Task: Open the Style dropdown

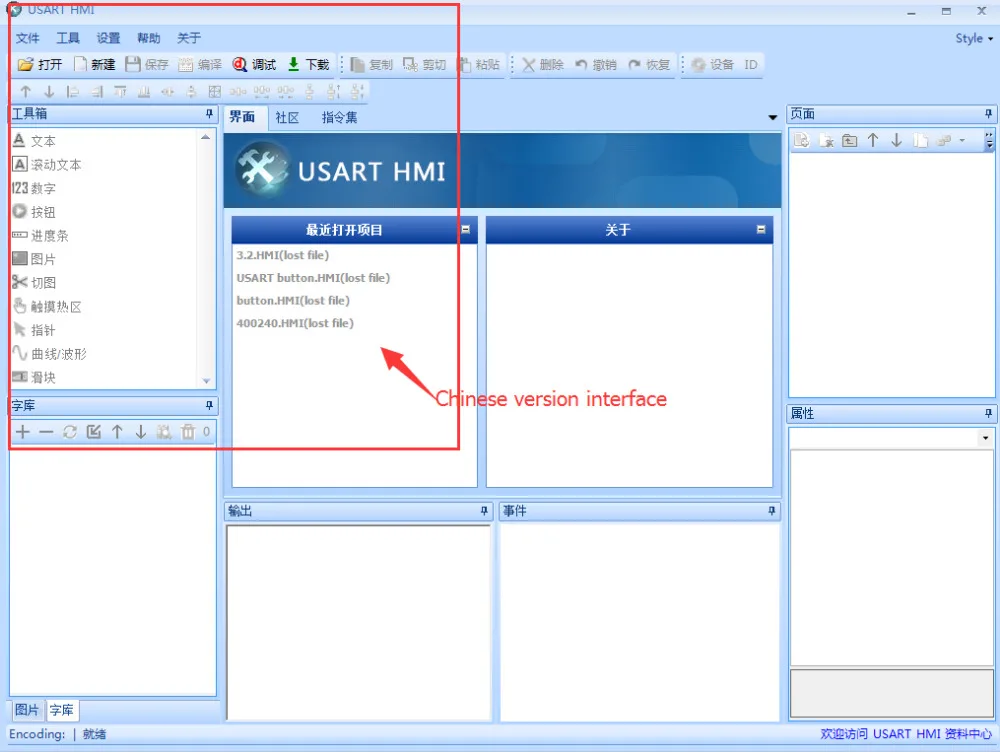Action: pyautogui.click(x=974, y=38)
